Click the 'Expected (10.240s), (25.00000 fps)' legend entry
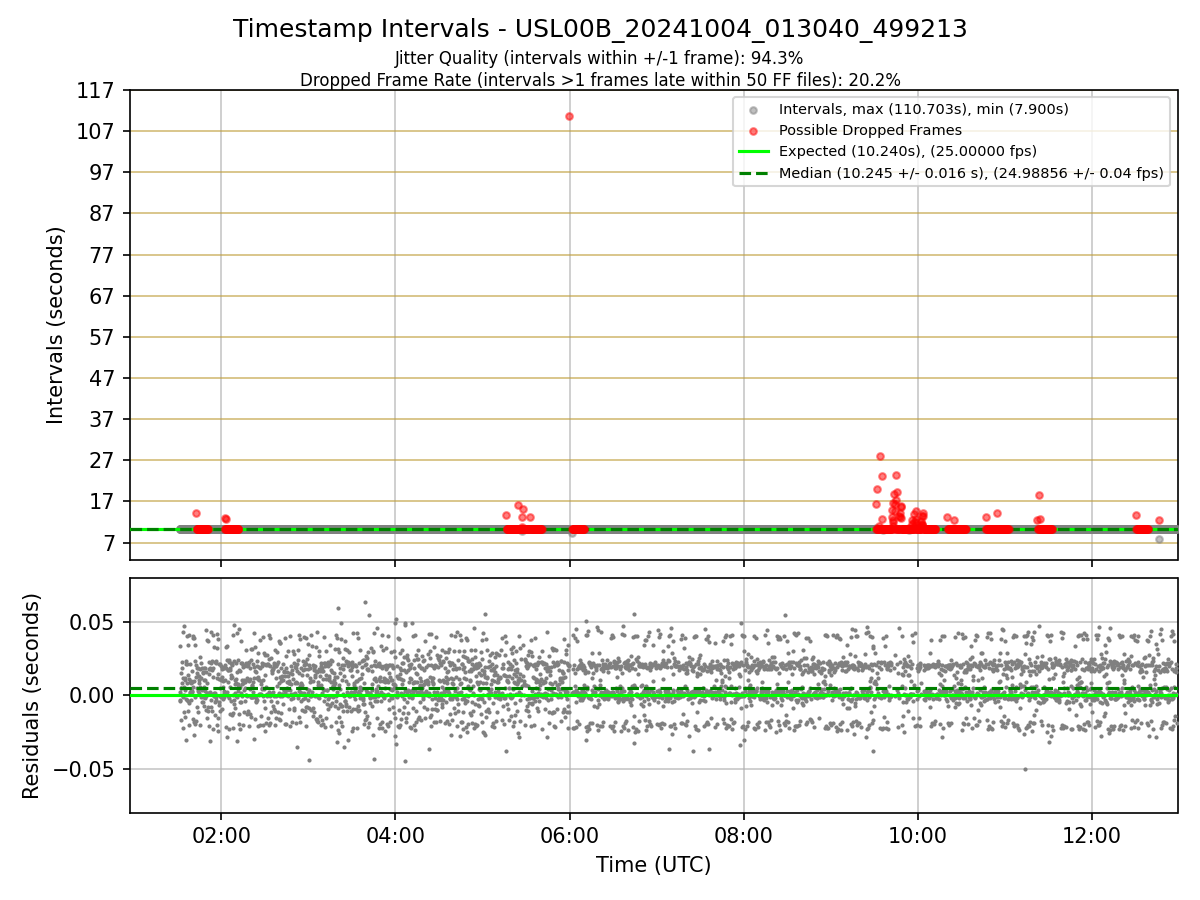The height and width of the screenshot is (900, 1200). (908, 151)
